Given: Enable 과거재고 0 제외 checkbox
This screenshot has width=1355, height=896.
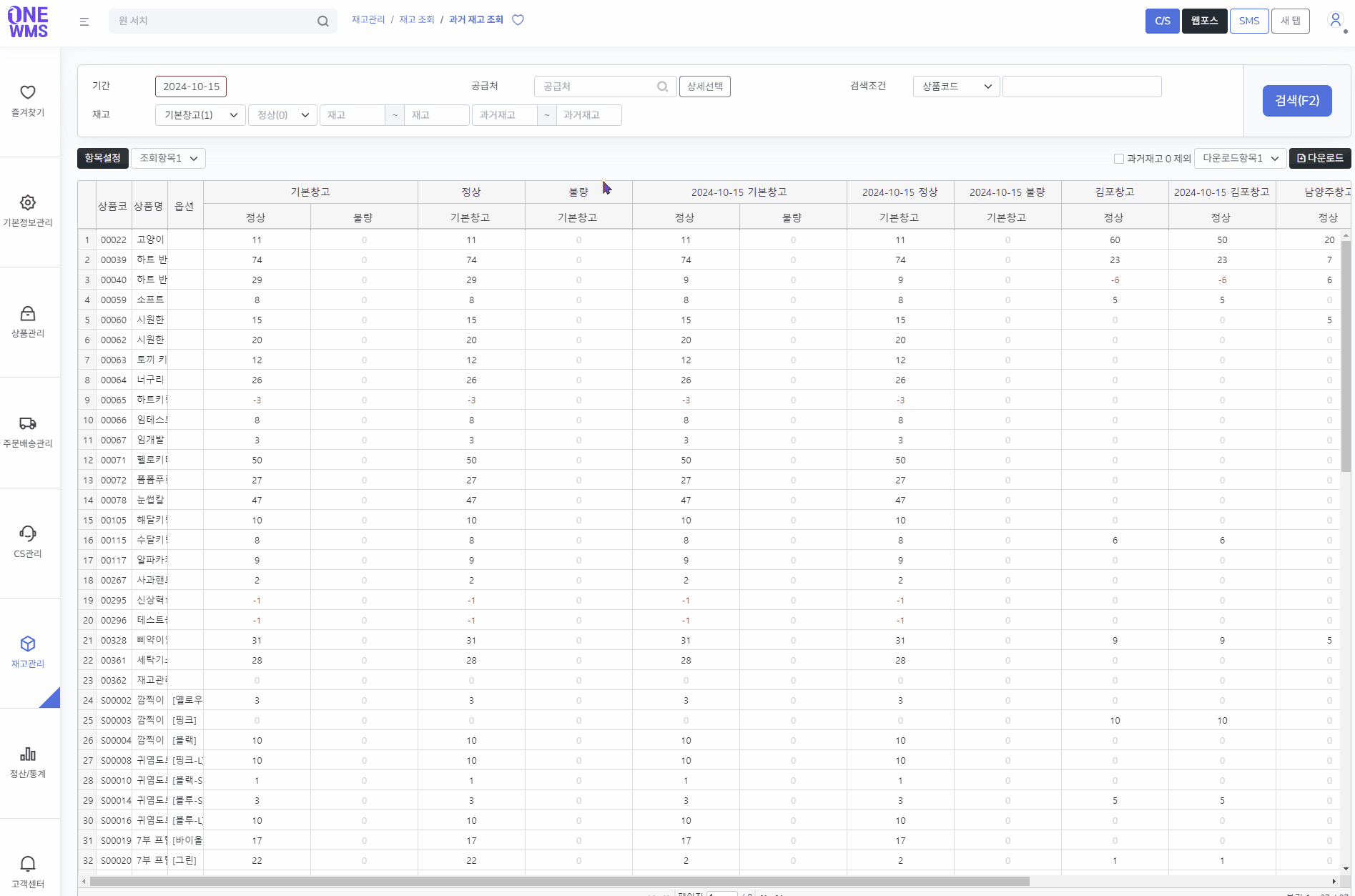Looking at the screenshot, I should [1119, 159].
